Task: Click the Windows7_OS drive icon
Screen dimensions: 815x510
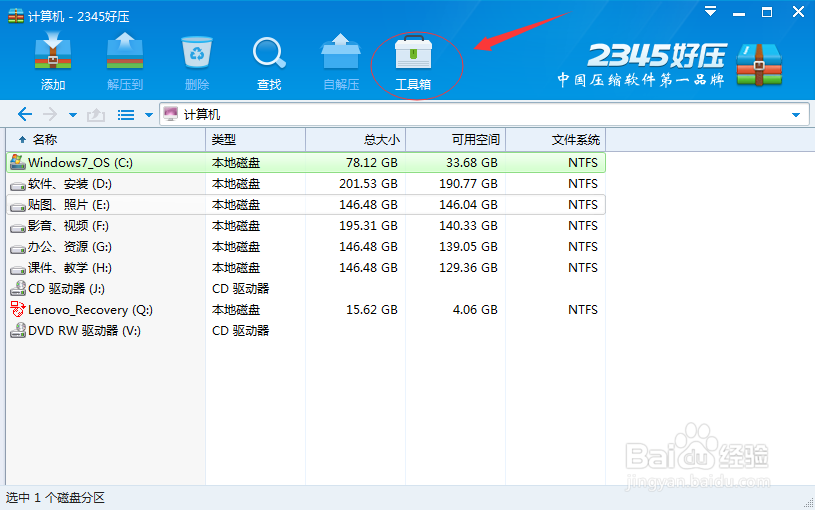Action: (x=18, y=162)
